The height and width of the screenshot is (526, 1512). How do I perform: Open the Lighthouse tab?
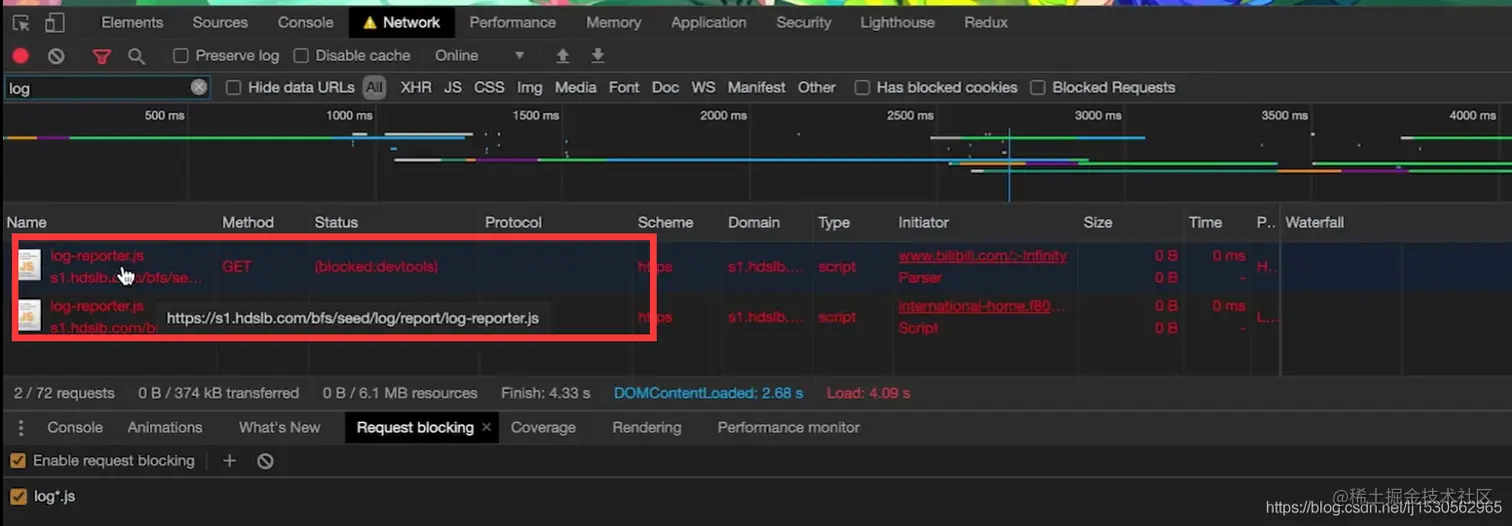898,22
